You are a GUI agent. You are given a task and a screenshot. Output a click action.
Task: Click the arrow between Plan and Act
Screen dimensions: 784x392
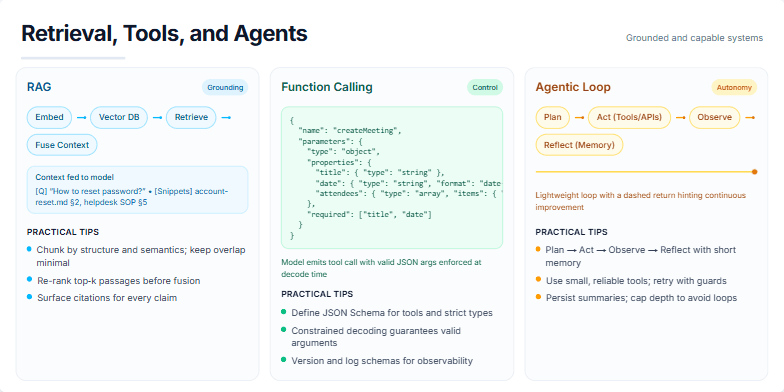580,118
